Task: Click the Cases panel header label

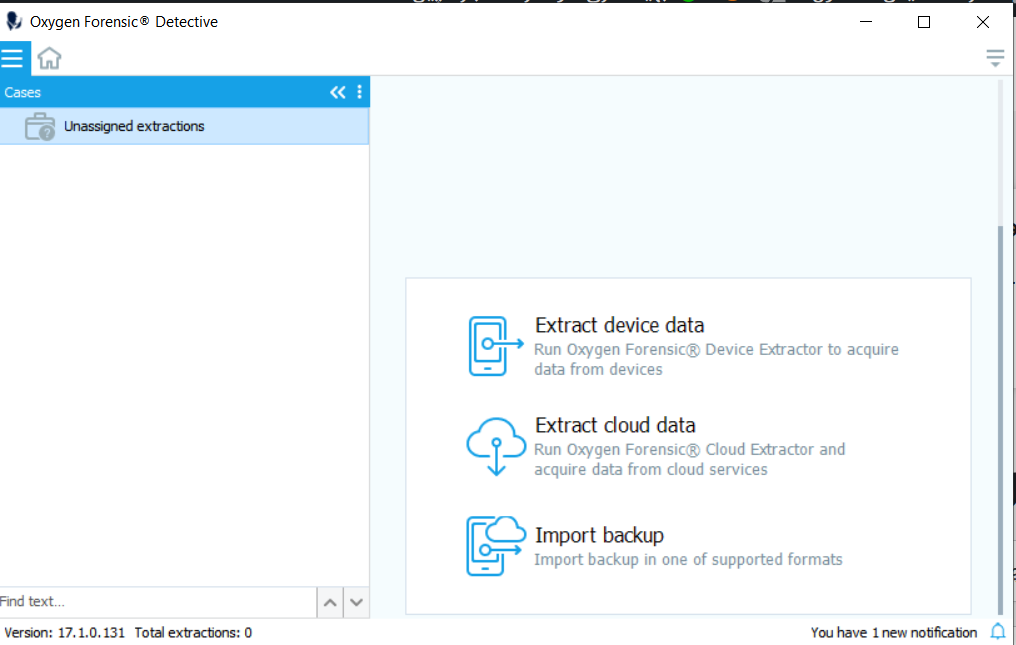Action: 23,93
